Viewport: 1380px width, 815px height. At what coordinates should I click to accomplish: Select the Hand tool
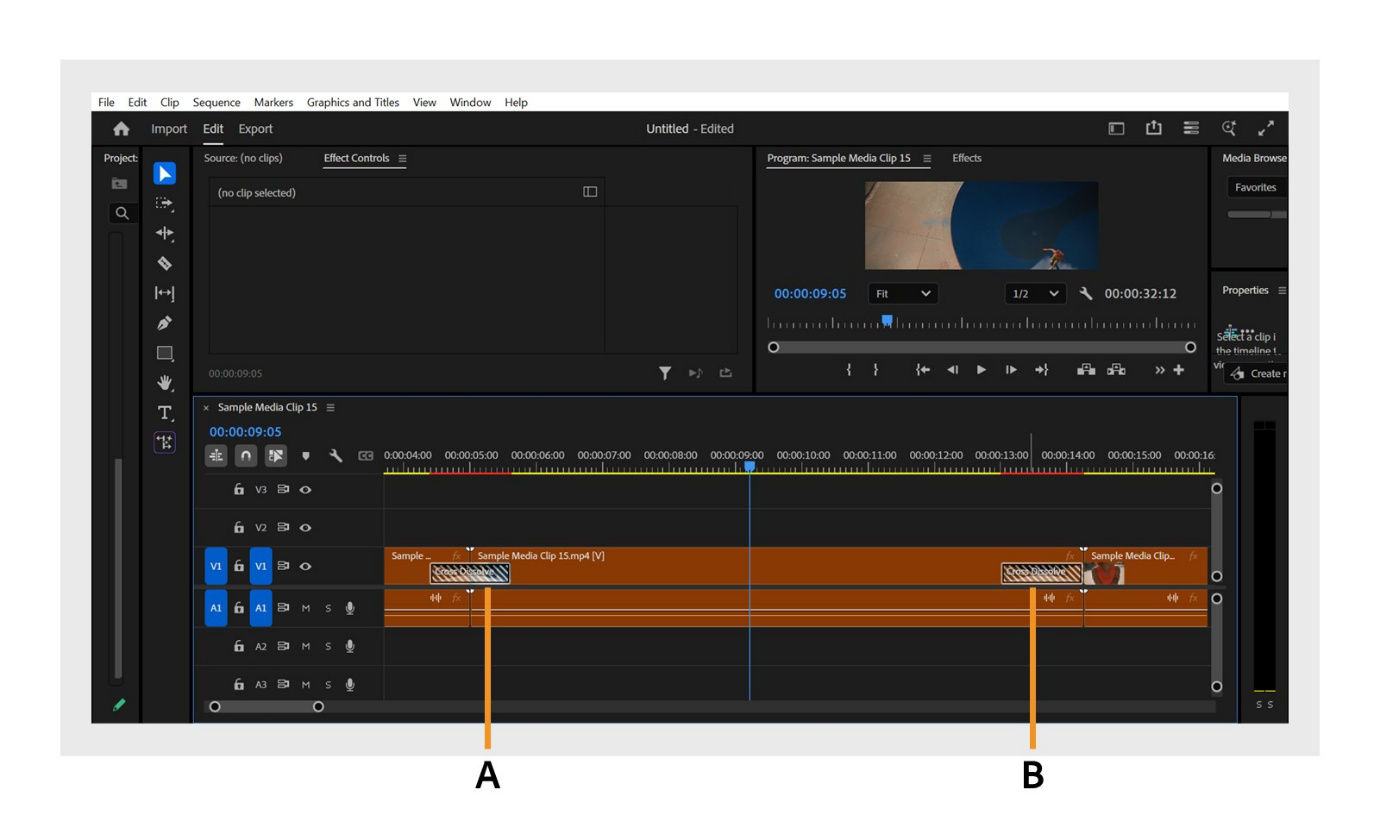(x=164, y=383)
